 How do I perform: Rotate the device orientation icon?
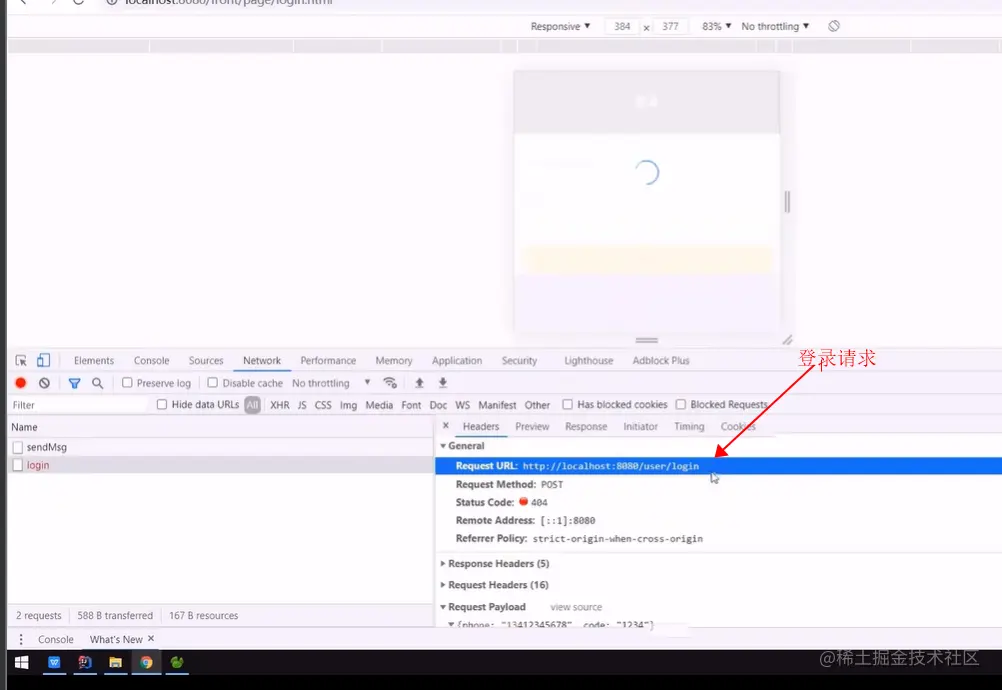[833, 26]
